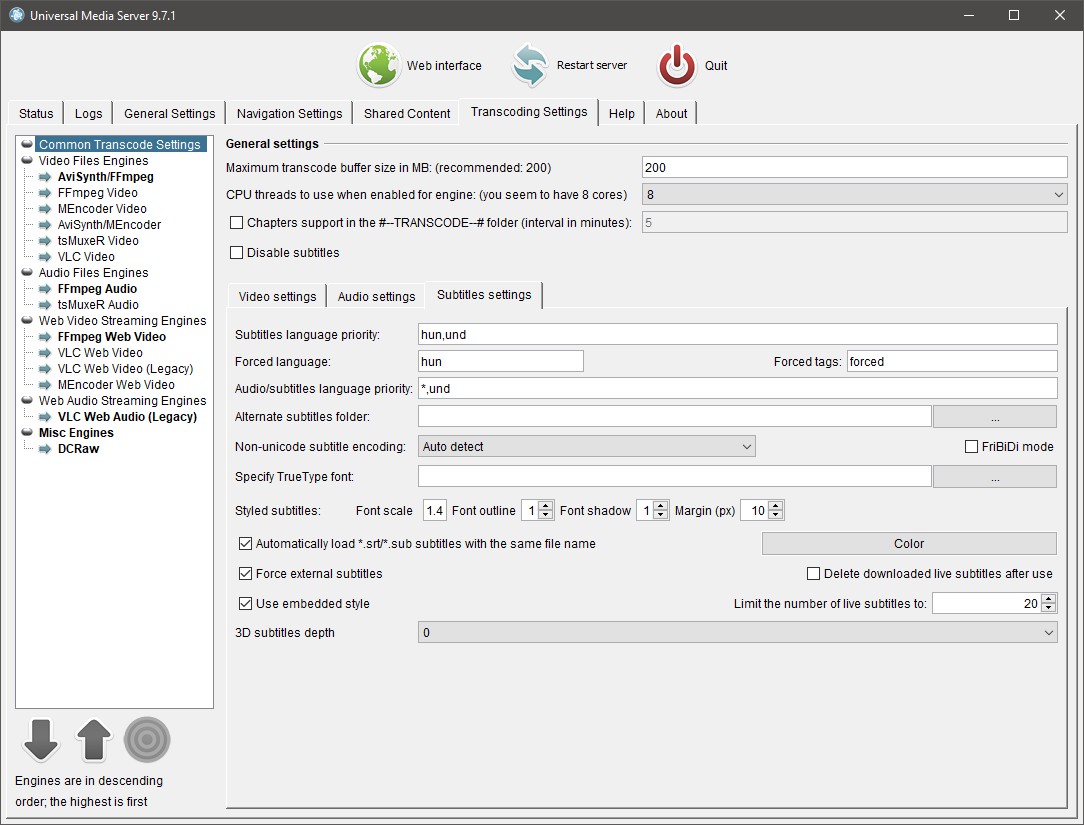Collapse the Misc Engines node
1084x825 pixels.
pos(27,432)
